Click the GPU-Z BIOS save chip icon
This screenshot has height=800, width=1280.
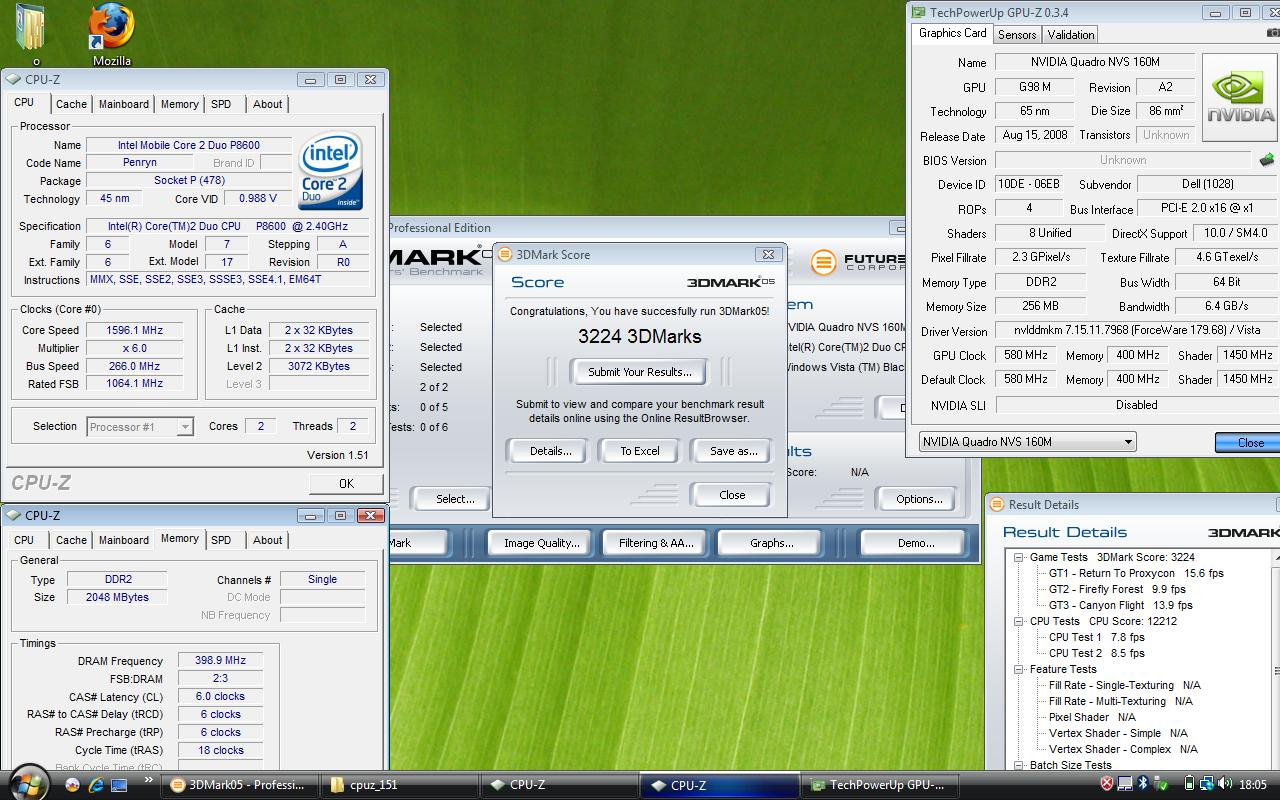click(1266, 160)
